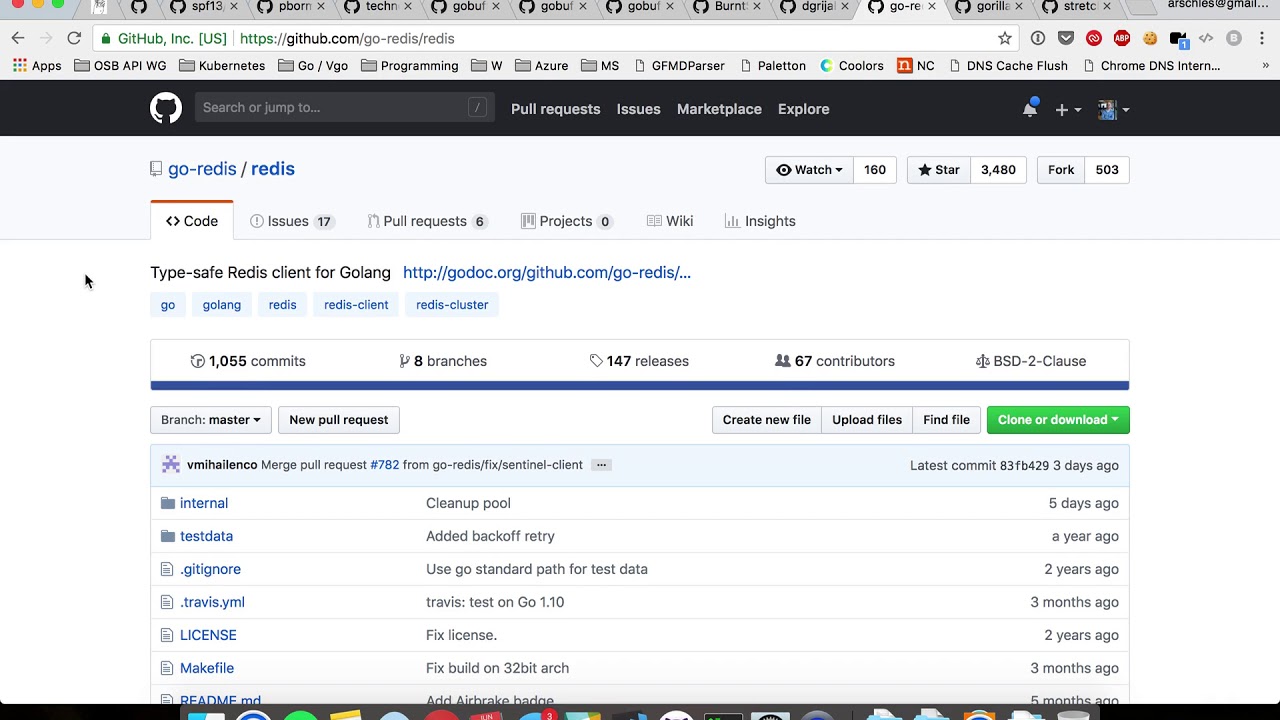Open the Branch: master dropdown

[x=210, y=420]
